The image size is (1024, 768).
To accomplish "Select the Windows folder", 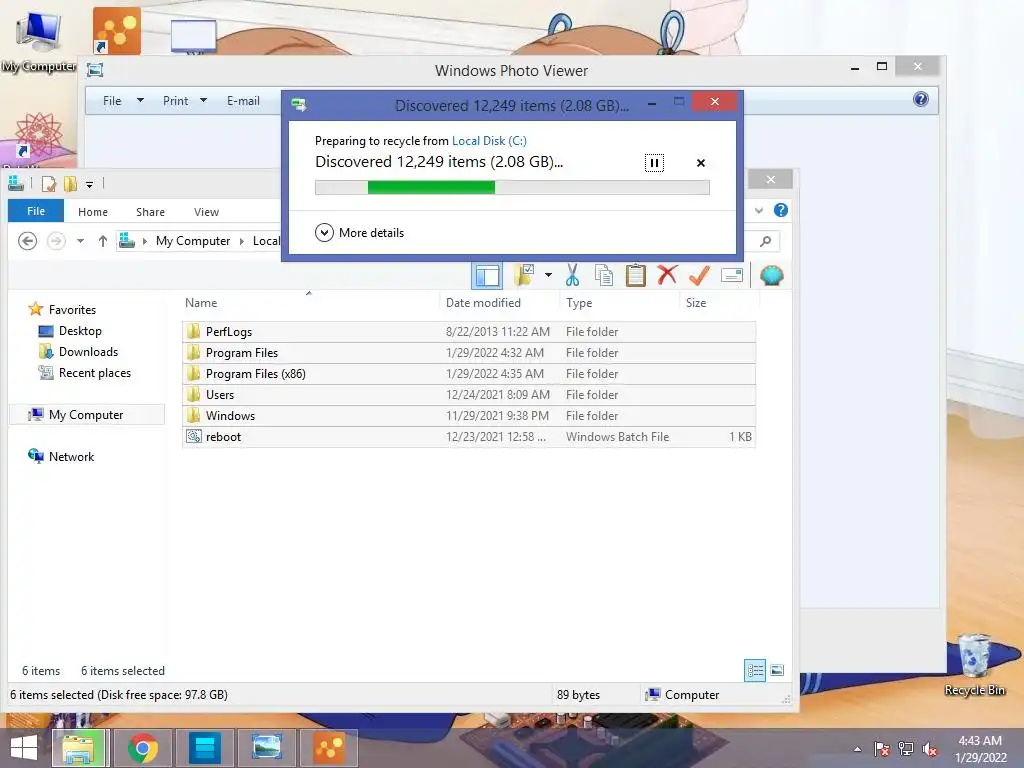I will coord(469,415).
